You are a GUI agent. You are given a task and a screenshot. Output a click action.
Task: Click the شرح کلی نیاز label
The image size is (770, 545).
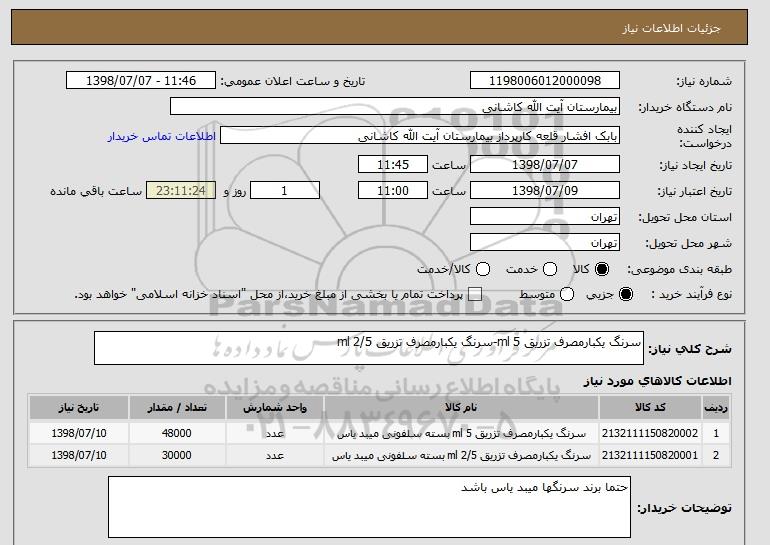tap(690, 349)
